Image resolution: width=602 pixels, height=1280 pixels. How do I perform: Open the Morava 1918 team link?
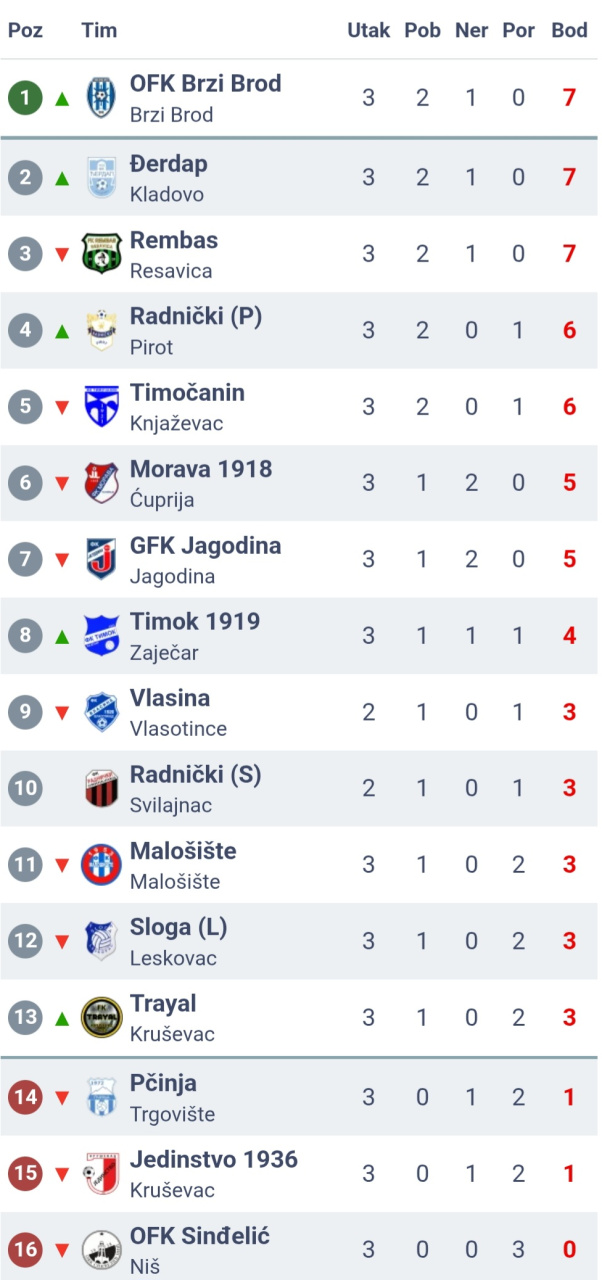[x=201, y=469]
